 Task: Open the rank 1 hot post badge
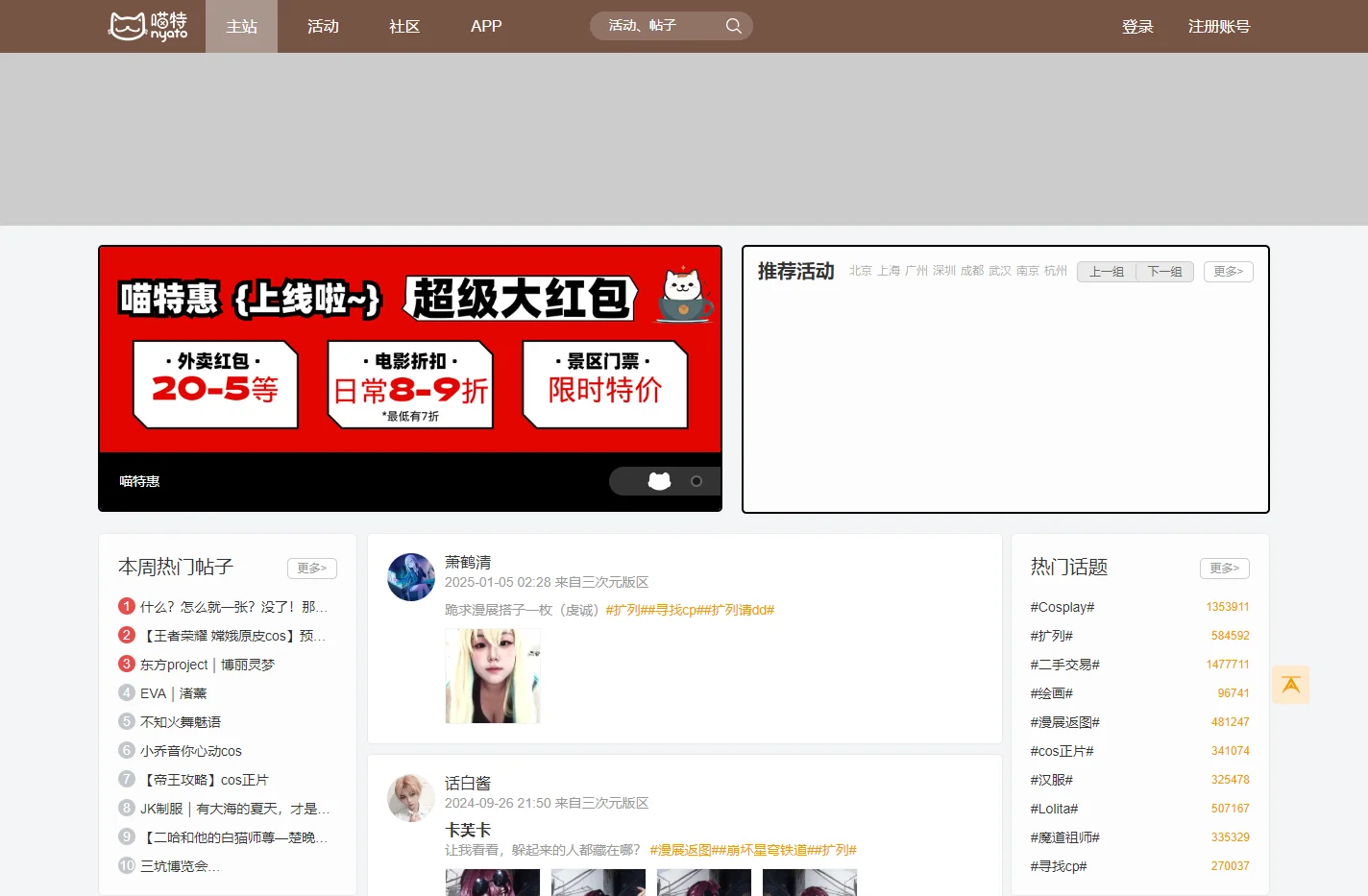[127, 606]
